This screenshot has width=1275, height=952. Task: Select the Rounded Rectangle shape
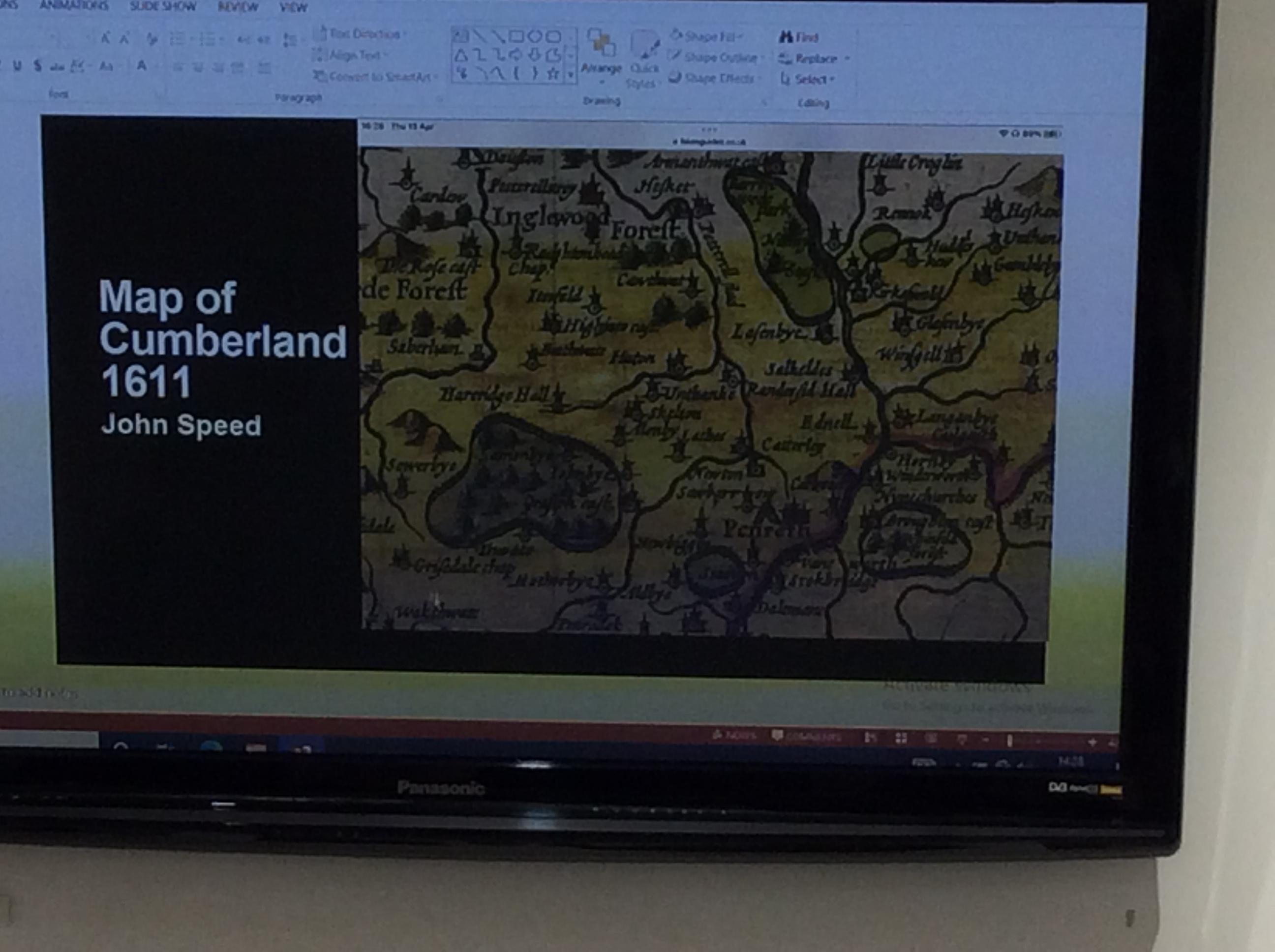click(553, 37)
